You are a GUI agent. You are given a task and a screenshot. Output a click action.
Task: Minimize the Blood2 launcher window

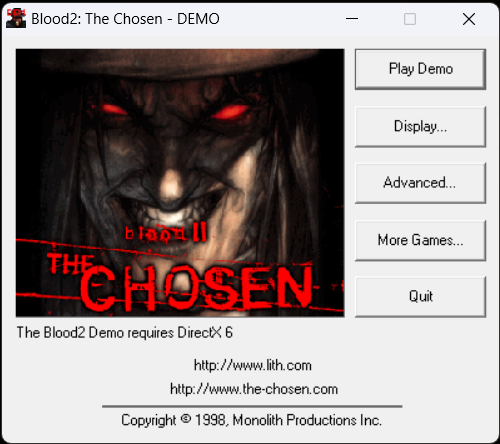pyautogui.click(x=352, y=19)
